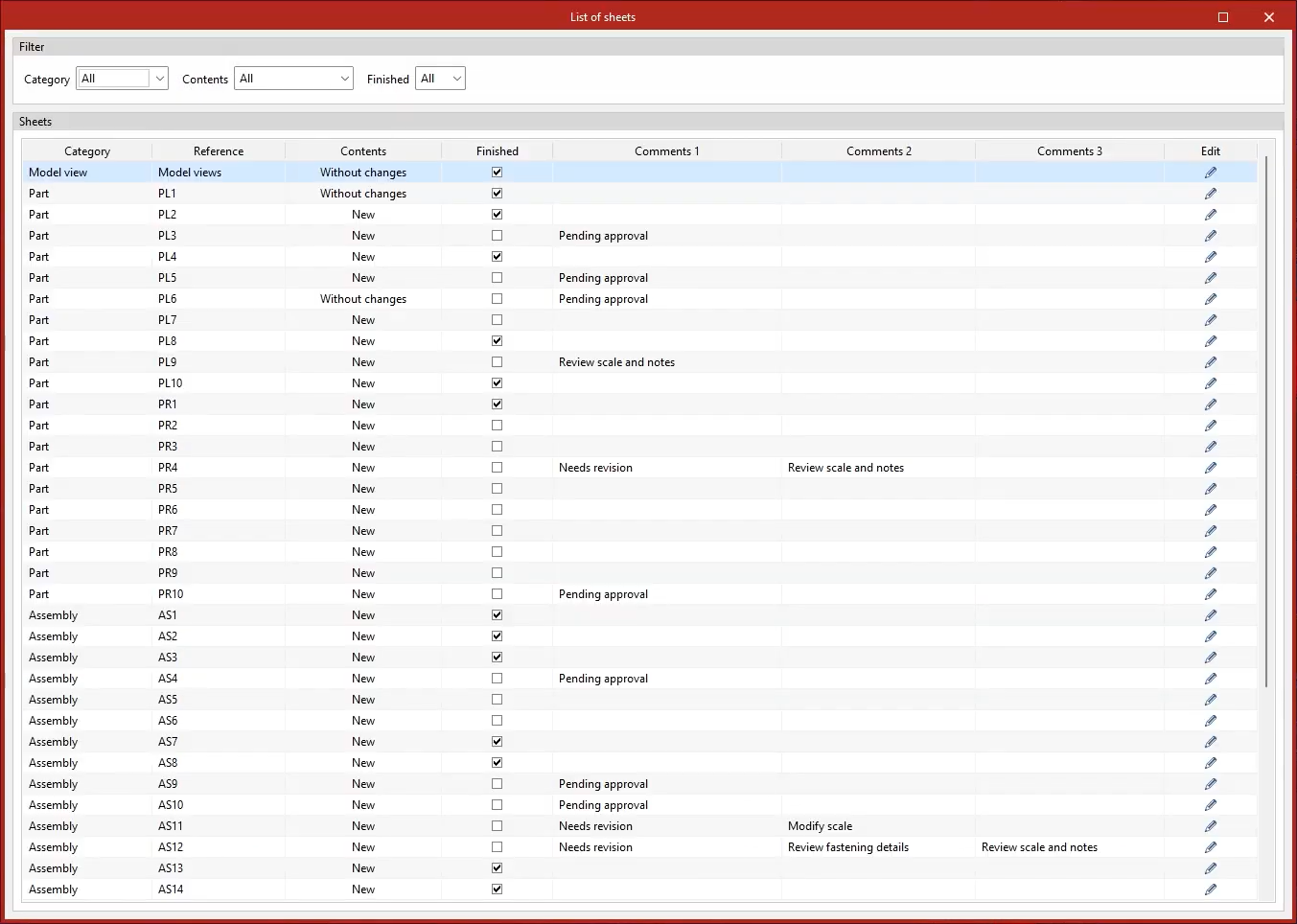Click the Contents column header
This screenshot has width=1297, height=924.
(x=363, y=151)
